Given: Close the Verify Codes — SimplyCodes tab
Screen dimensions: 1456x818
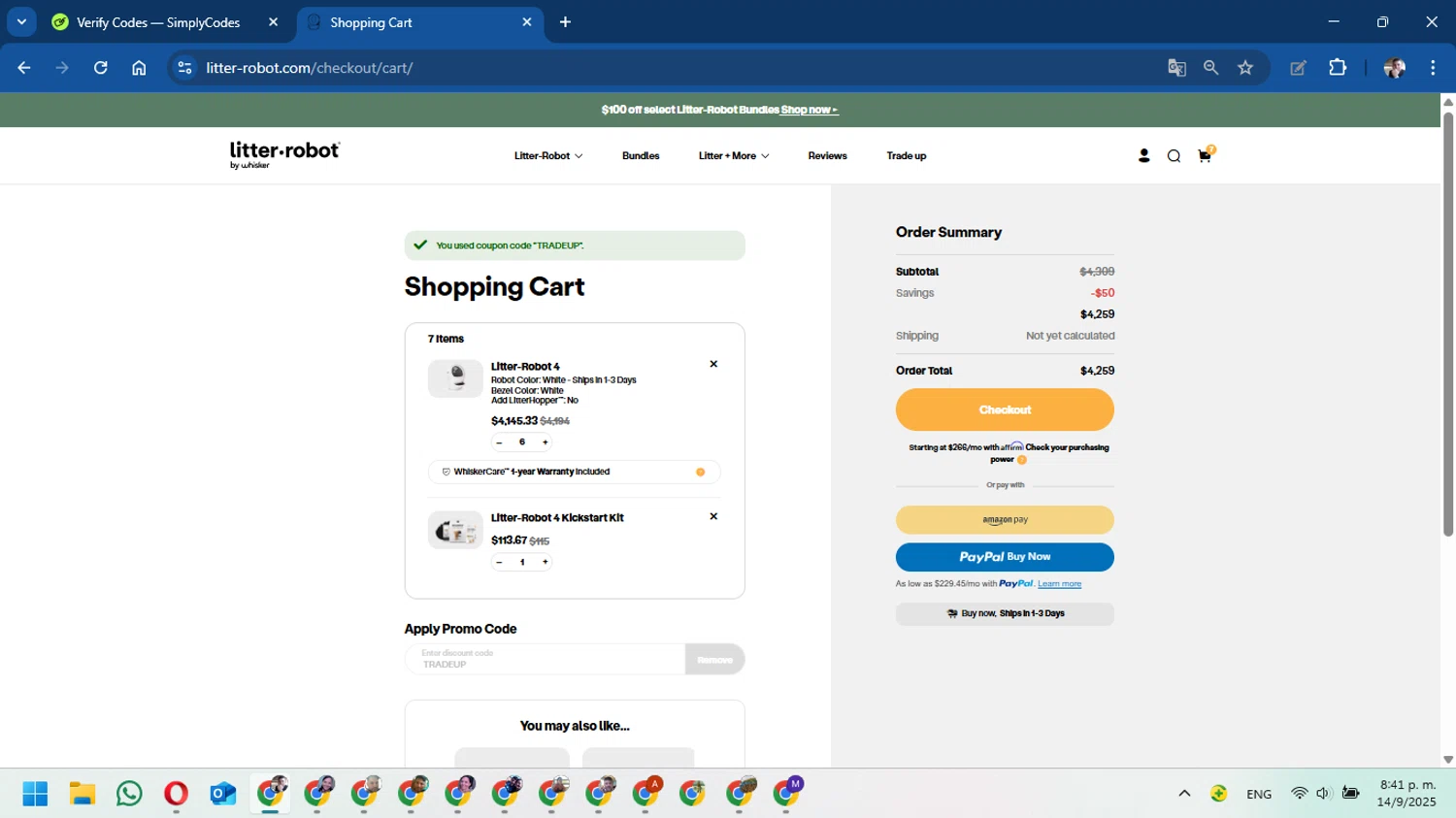Looking at the screenshot, I should click(273, 22).
